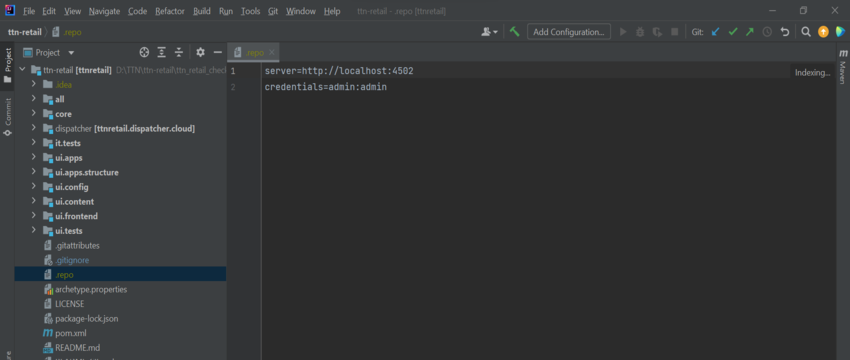
Task: Toggle the Project tool window tab
Action: click(8, 65)
